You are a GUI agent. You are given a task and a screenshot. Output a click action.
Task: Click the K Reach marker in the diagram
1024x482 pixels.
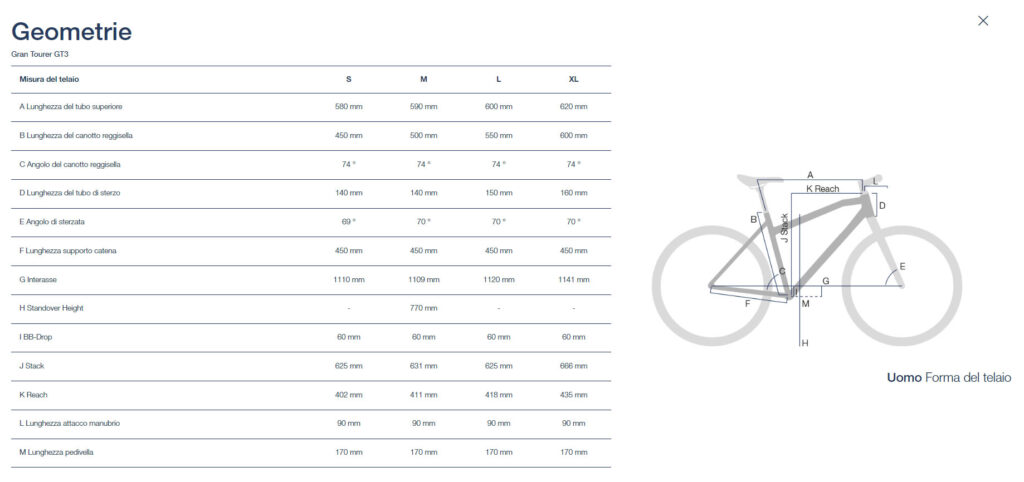click(822, 189)
